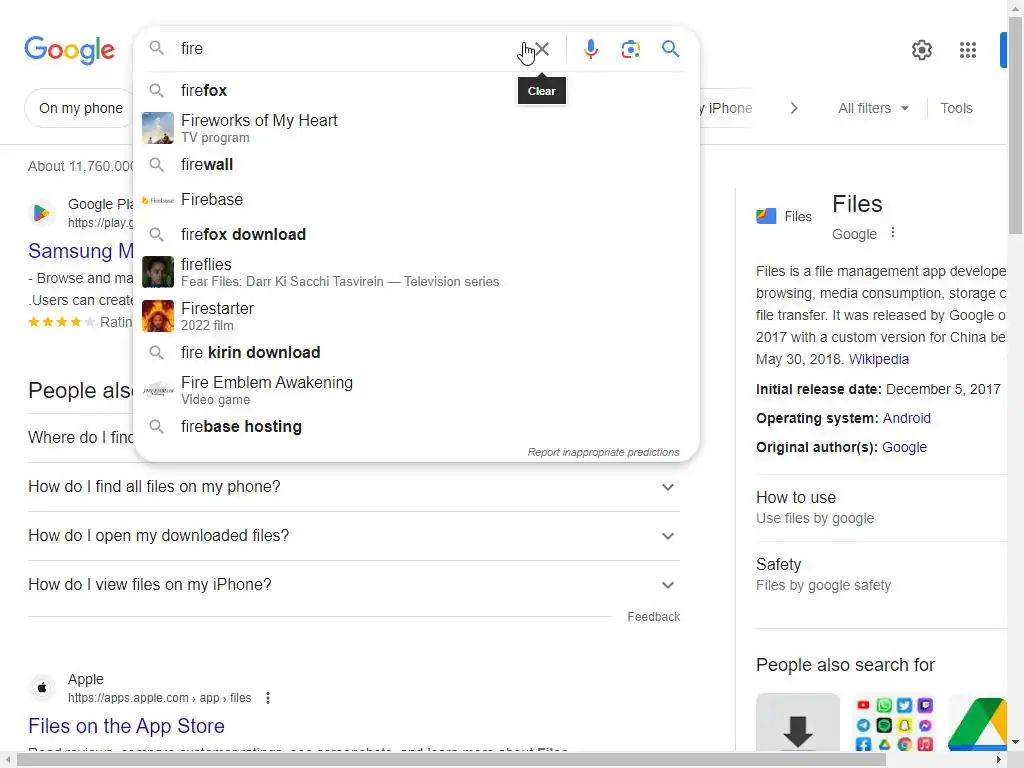Select the On my phone filter chip
This screenshot has height=768, width=1024.
click(80, 108)
